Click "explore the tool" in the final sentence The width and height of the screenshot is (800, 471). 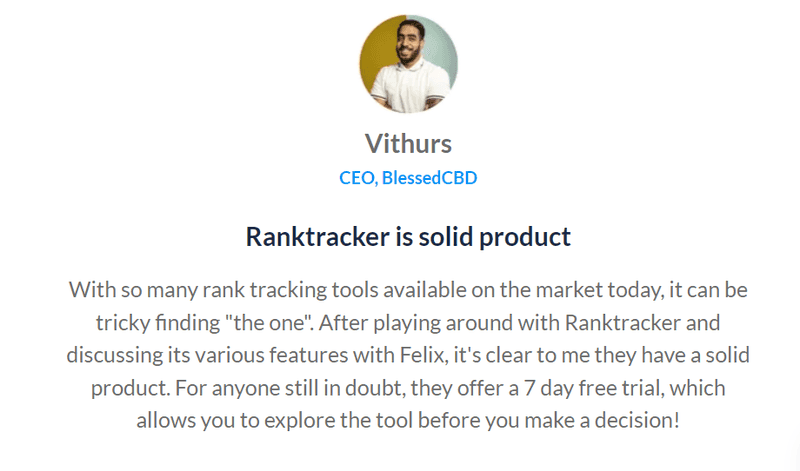pos(339,420)
